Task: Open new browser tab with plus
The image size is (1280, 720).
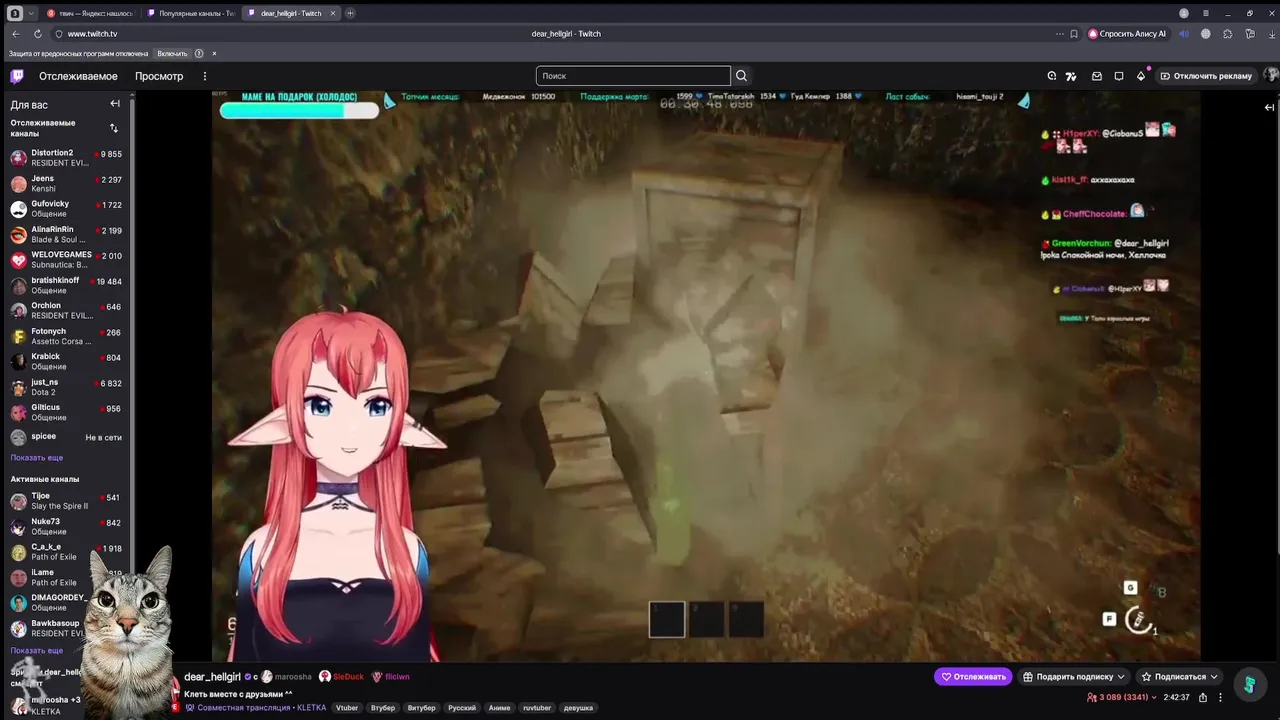Action: 350,13
